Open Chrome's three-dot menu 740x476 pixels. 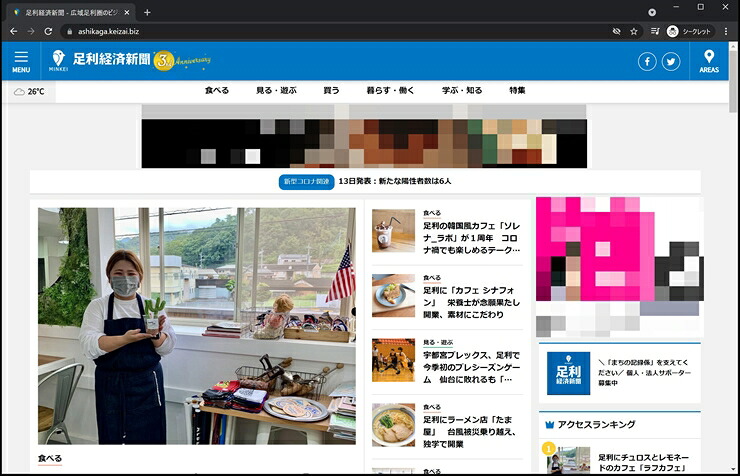coord(726,32)
